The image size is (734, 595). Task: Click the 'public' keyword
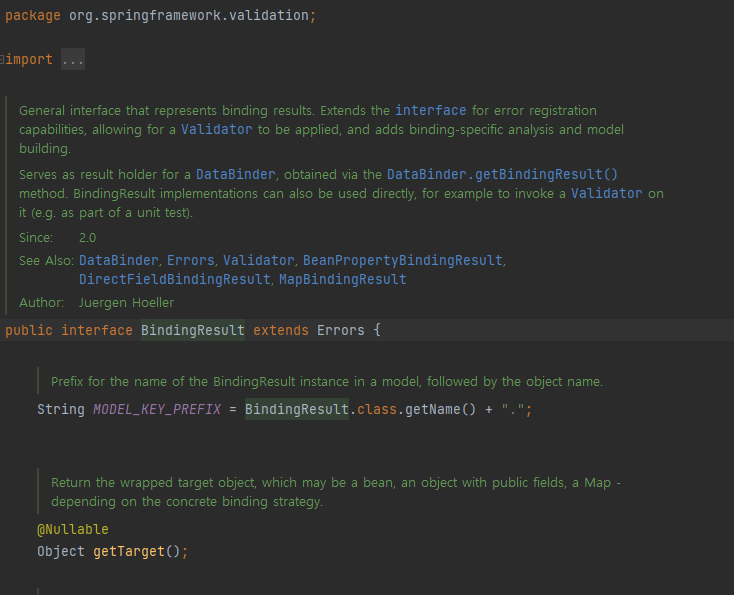point(29,331)
